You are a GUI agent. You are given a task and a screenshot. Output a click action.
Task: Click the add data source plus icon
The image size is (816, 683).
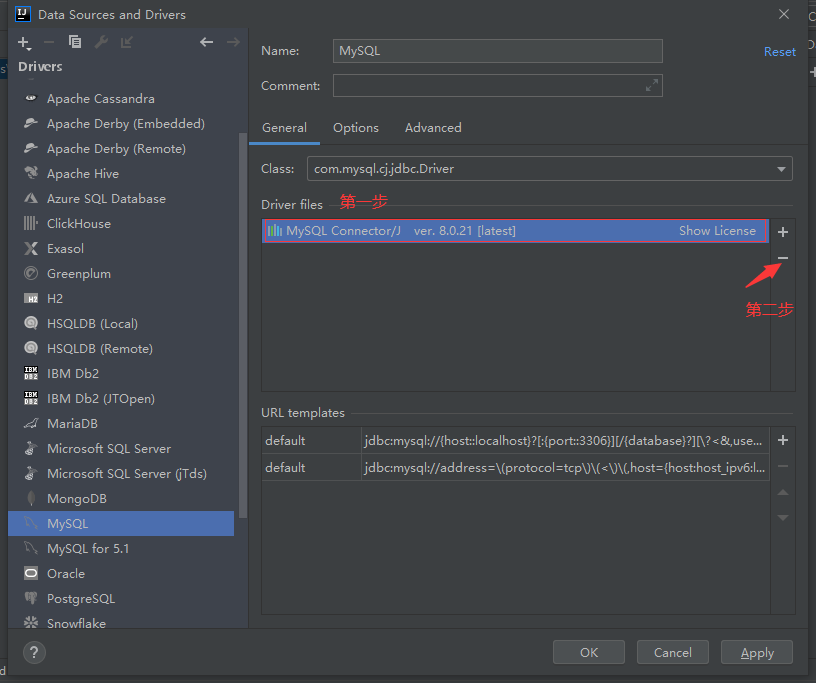(x=24, y=43)
